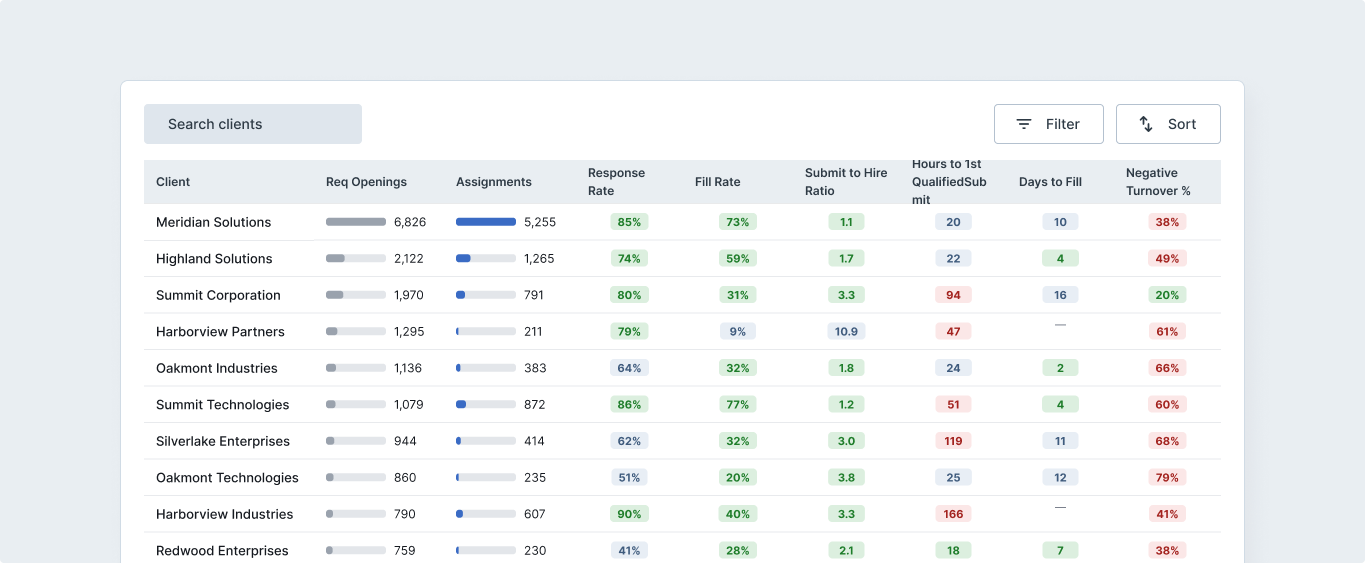Focus the Search clients field

(x=253, y=124)
